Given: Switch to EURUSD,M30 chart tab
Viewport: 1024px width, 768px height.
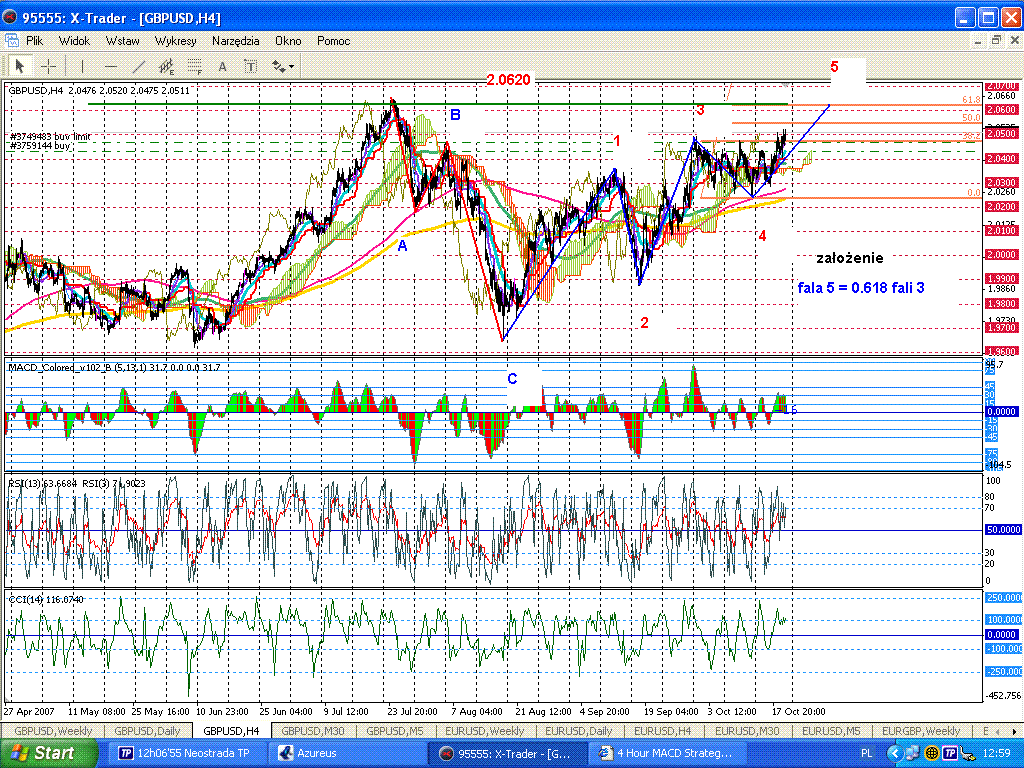Looking at the screenshot, I should pos(747,731).
